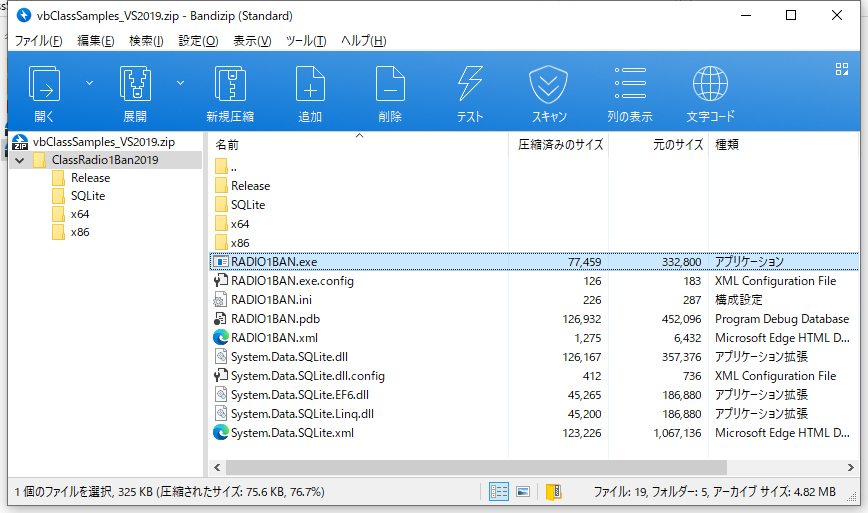Select RADIO1BAN.ini file

271,300
